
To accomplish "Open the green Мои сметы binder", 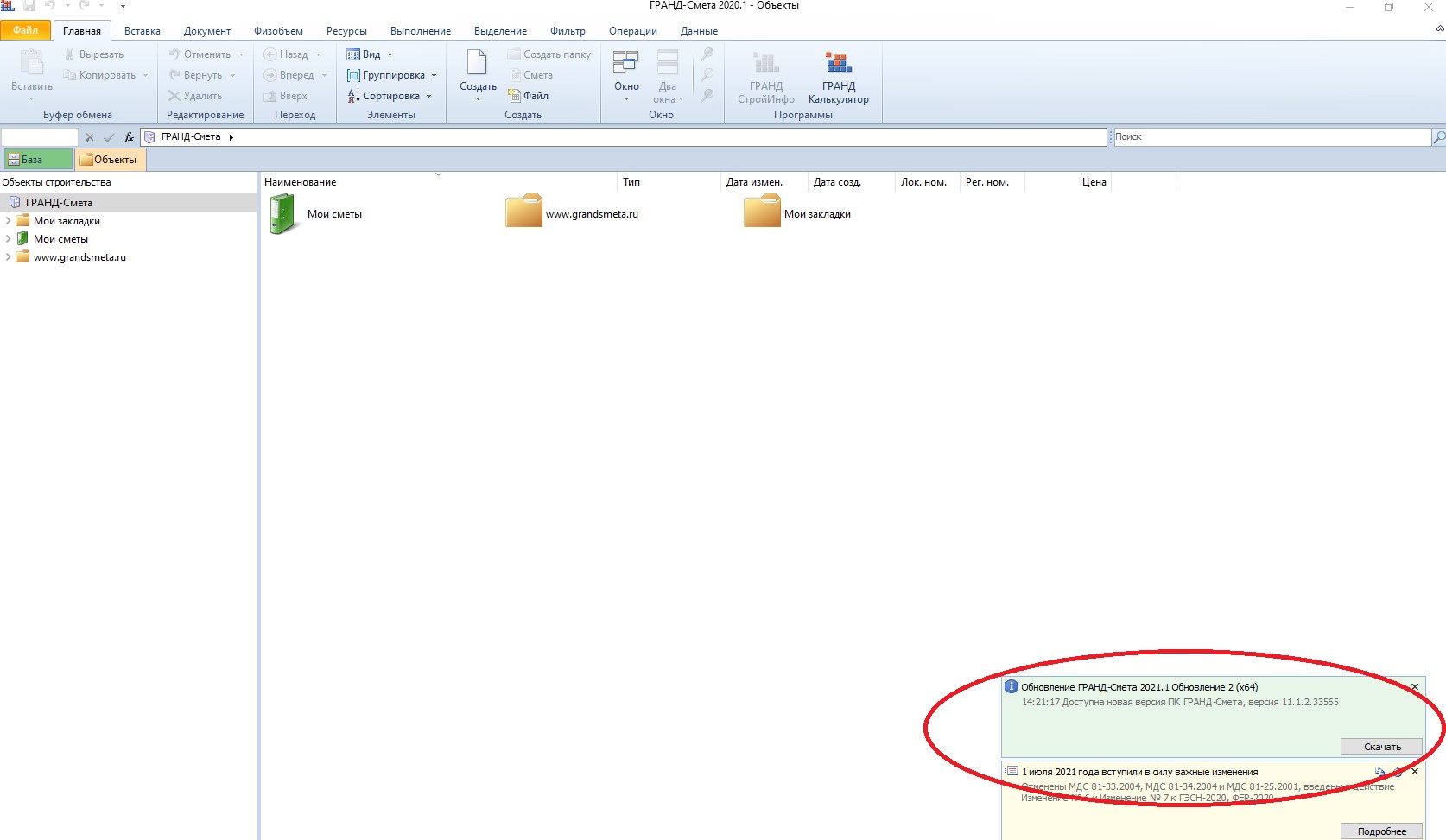I will 282,214.
